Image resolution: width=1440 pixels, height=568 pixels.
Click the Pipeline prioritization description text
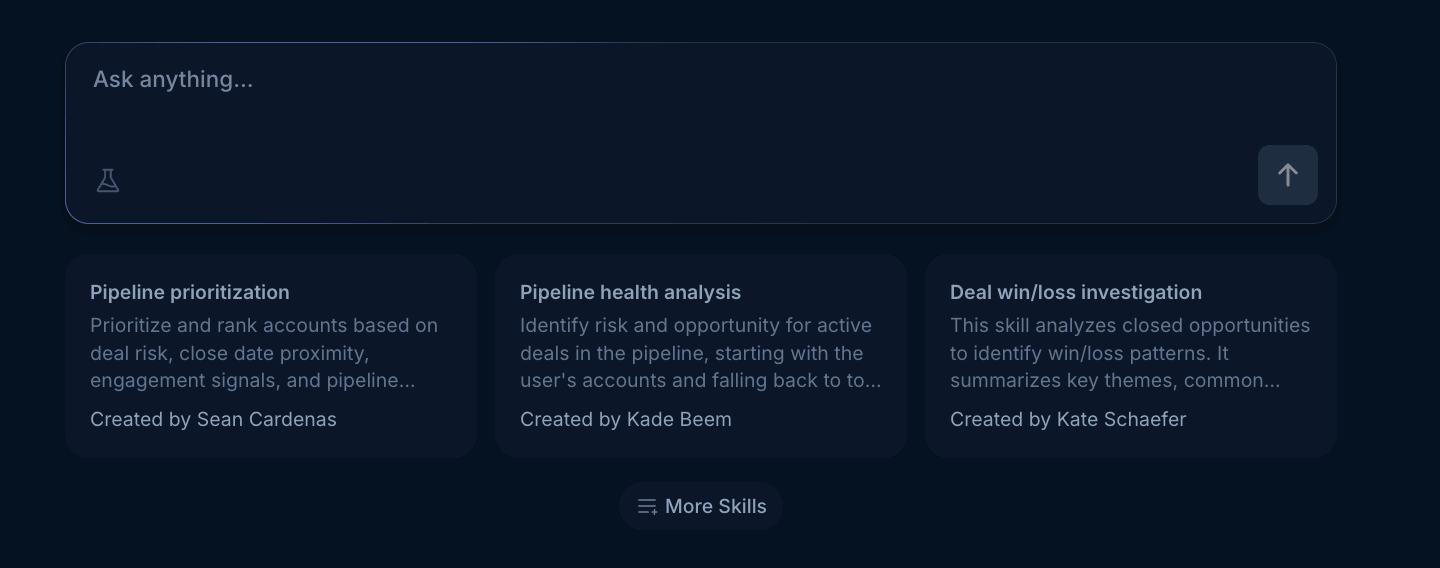[264, 353]
